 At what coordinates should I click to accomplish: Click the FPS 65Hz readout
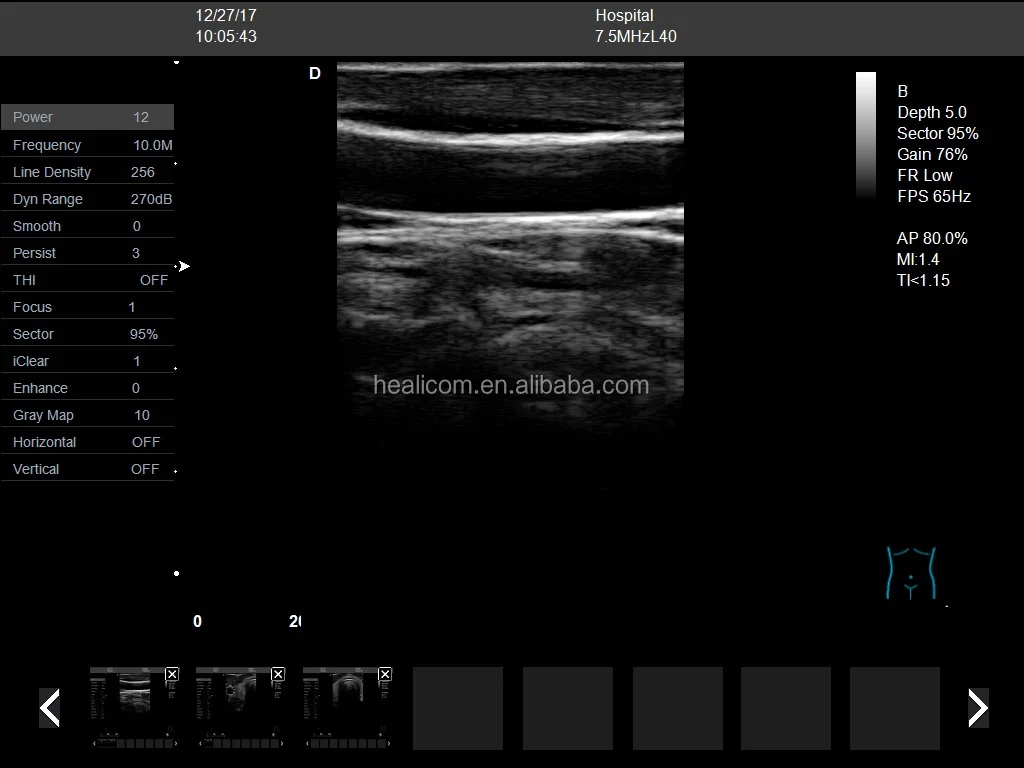point(934,196)
